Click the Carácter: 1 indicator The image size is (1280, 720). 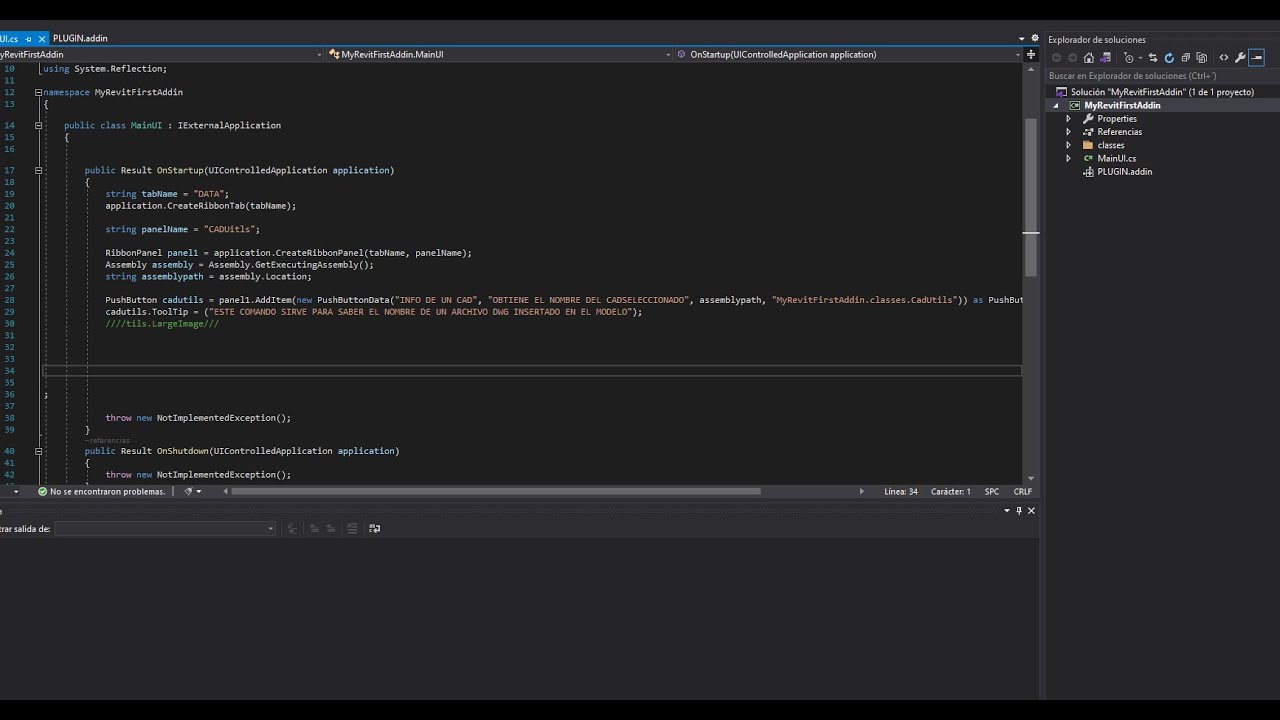(x=951, y=491)
